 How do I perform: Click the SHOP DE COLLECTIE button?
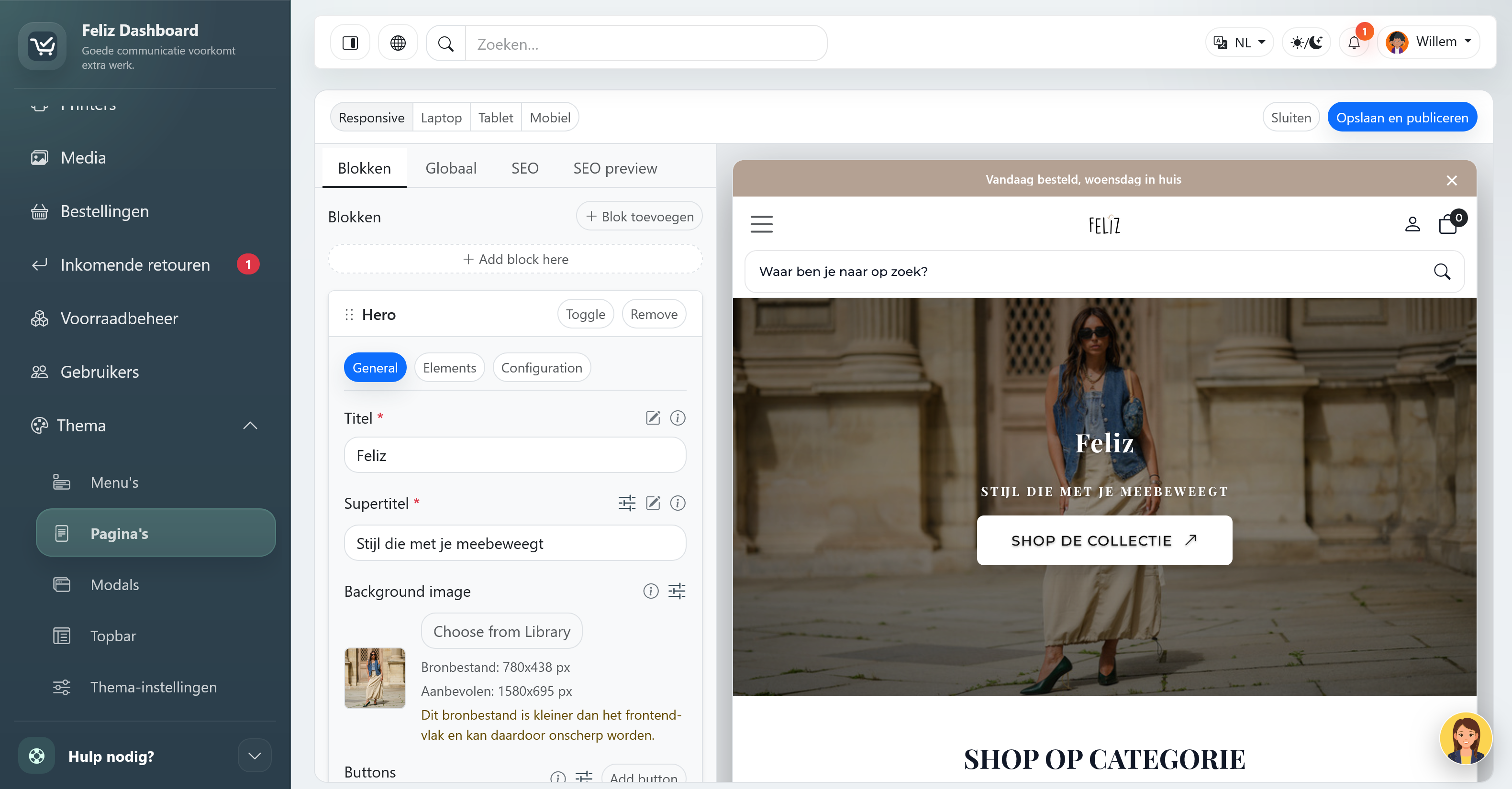pos(1104,540)
